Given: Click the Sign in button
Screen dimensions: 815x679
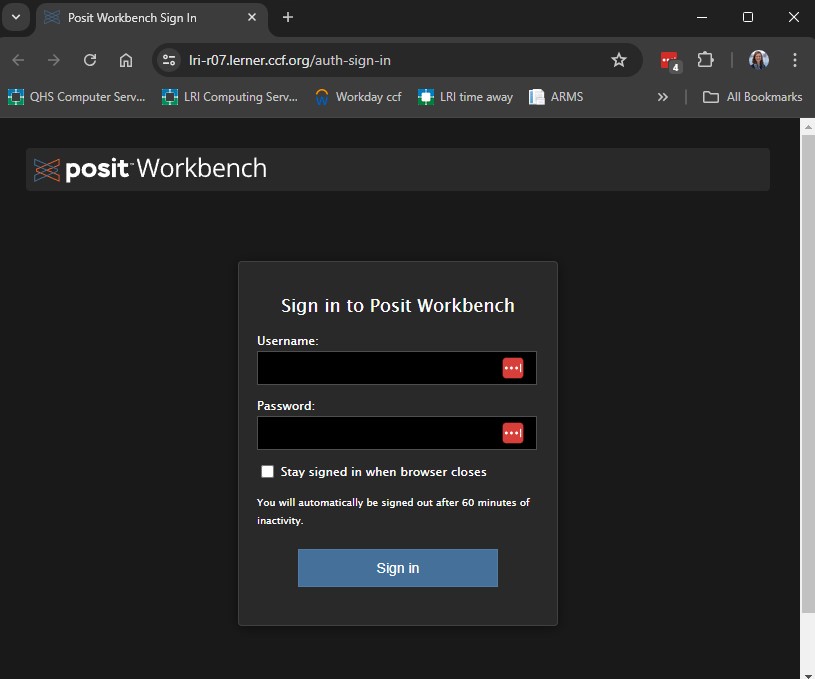Looking at the screenshot, I should tap(398, 568).
